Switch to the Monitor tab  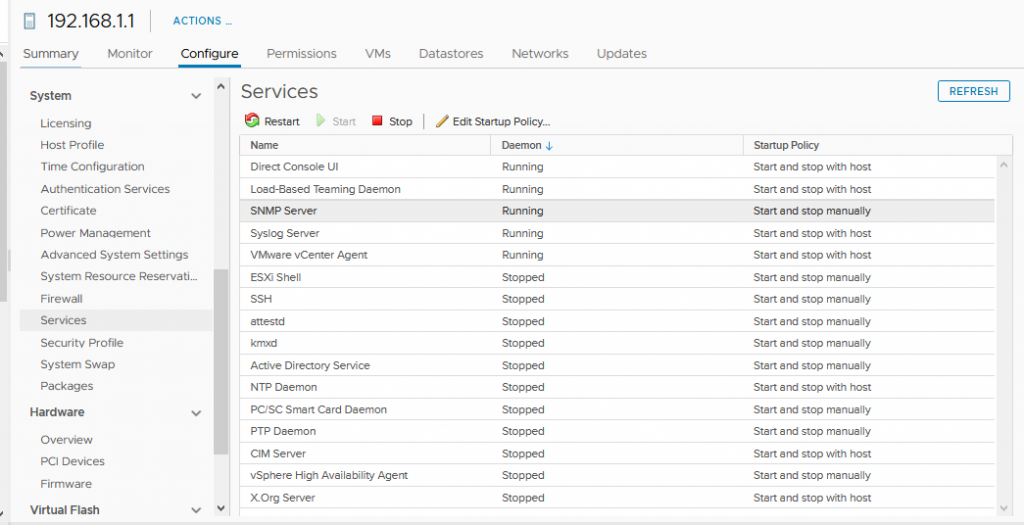click(130, 54)
